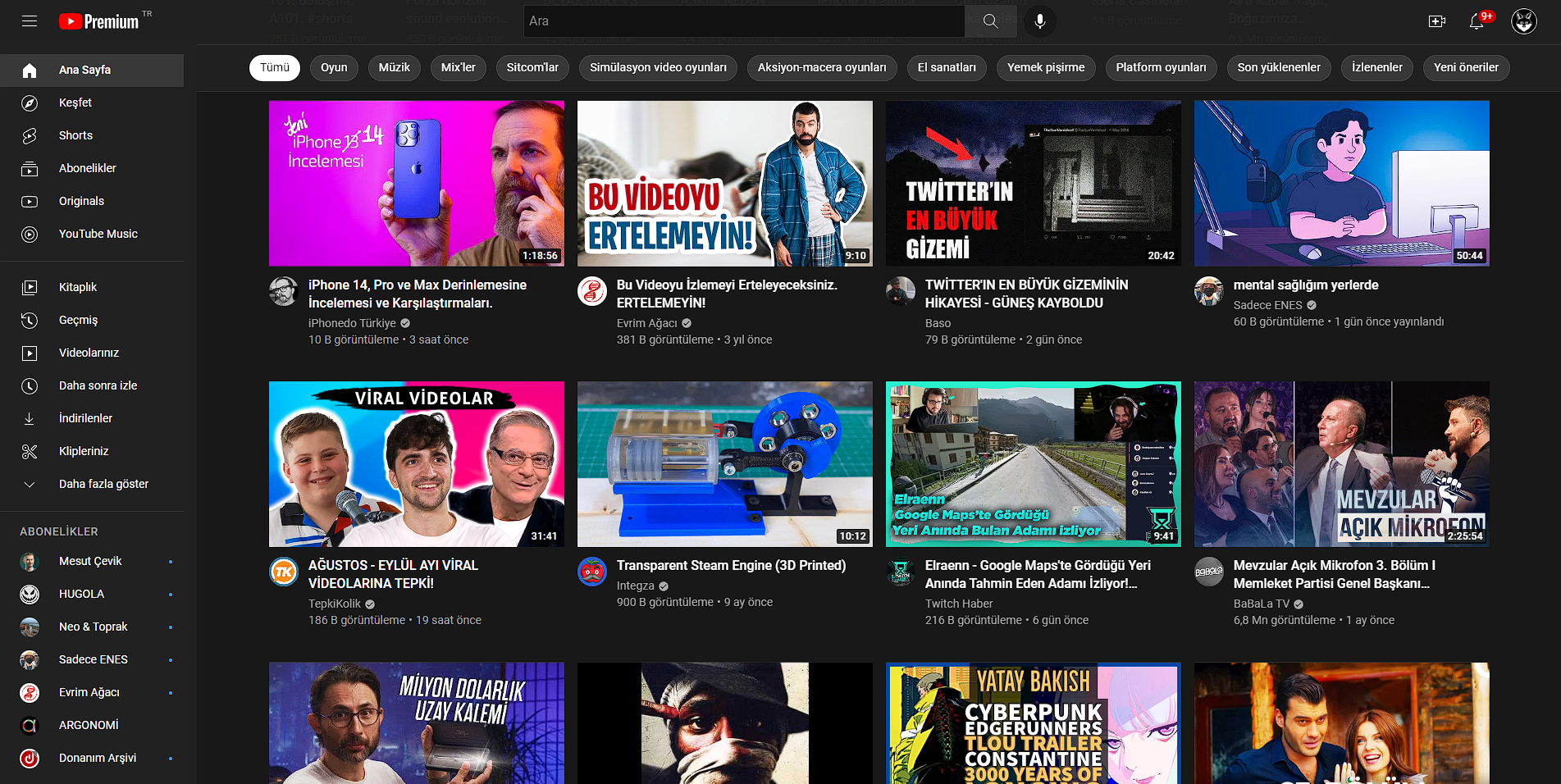Click Evrim Ağacı channel avatar under video
The height and width of the screenshot is (784, 1561).
coord(592,291)
